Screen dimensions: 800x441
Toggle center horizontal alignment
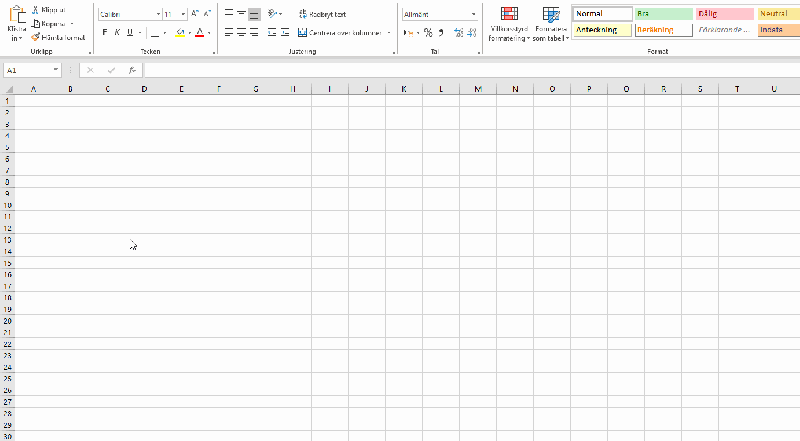point(241,33)
